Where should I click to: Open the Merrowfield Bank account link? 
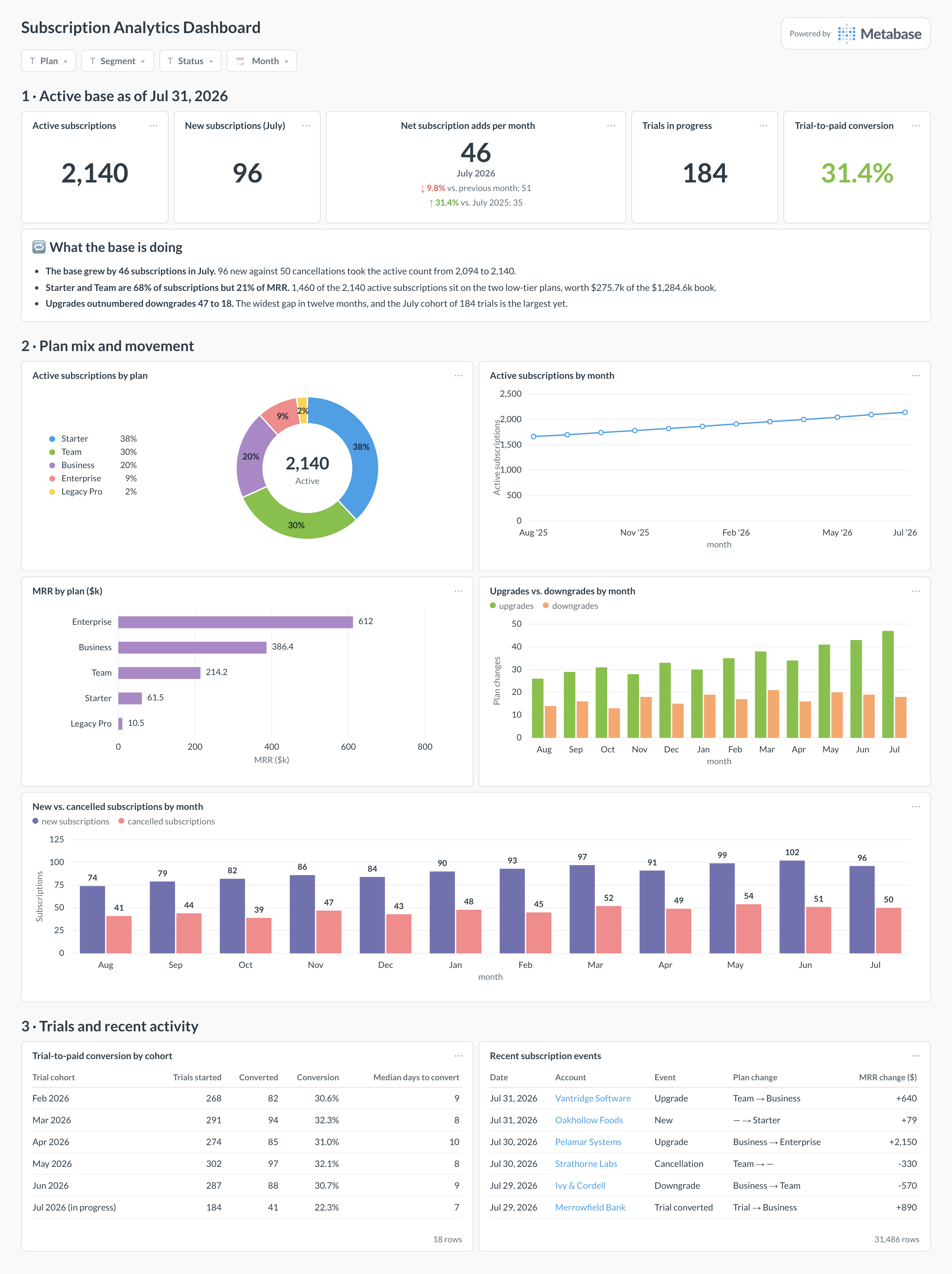[590, 1208]
